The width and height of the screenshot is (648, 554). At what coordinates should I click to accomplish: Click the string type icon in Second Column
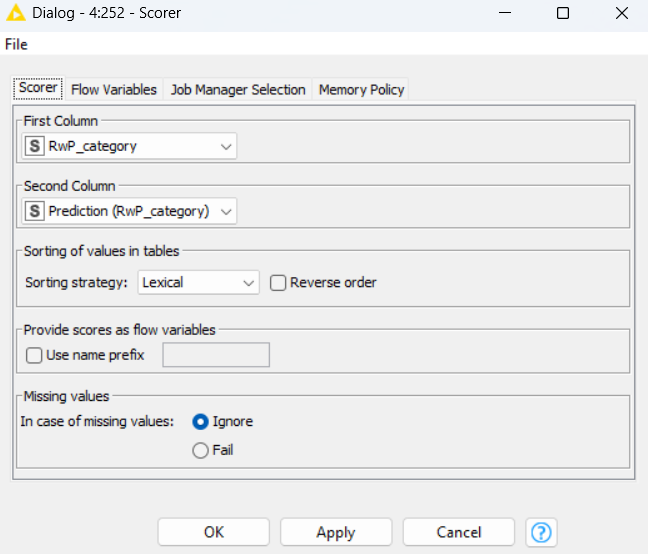[x=35, y=211]
